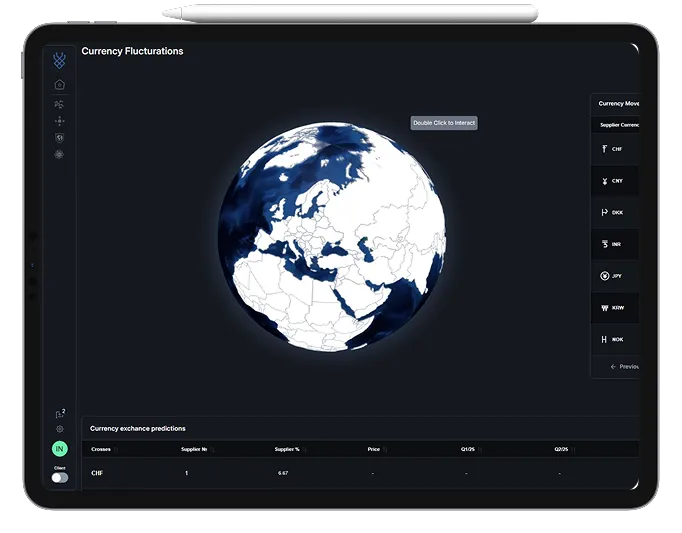Select the CNY currency row
Image resolution: width=682 pixels, height=533 pixels.
[x=615, y=181]
